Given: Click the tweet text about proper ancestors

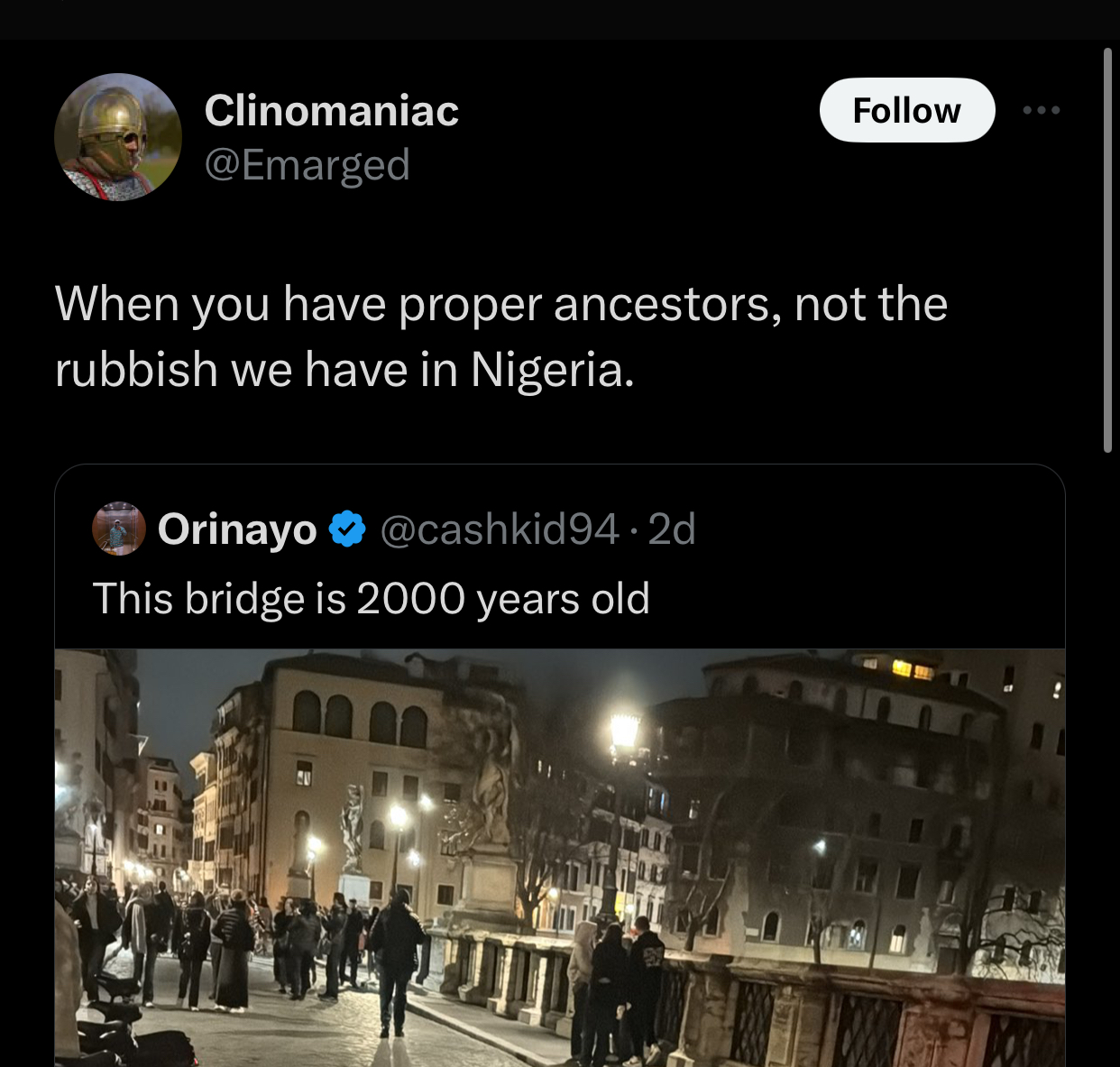Looking at the screenshot, I should [x=501, y=336].
